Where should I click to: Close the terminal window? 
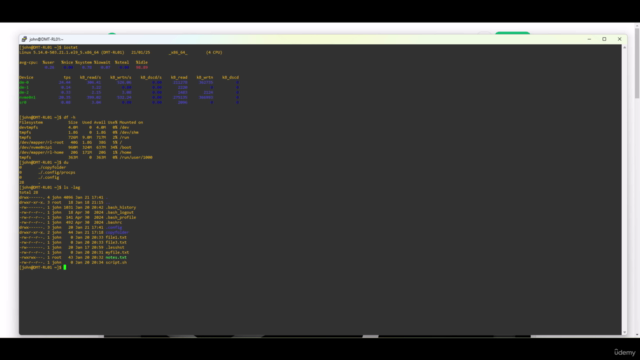619,39
